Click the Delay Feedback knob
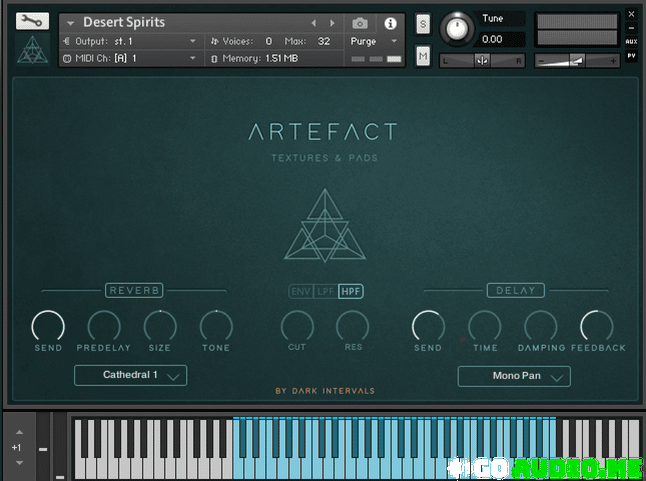646x481 pixels. (597, 325)
